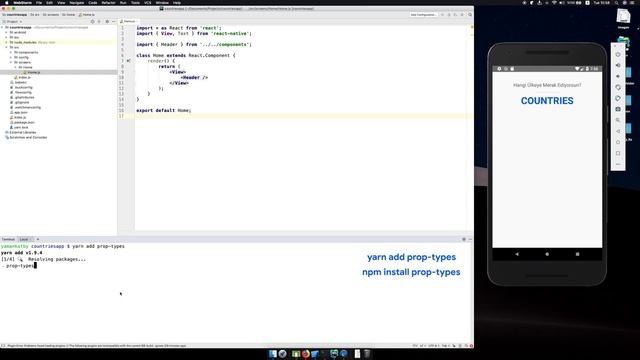
Task: Collapse the countriesapp project root
Action: (2, 27)
